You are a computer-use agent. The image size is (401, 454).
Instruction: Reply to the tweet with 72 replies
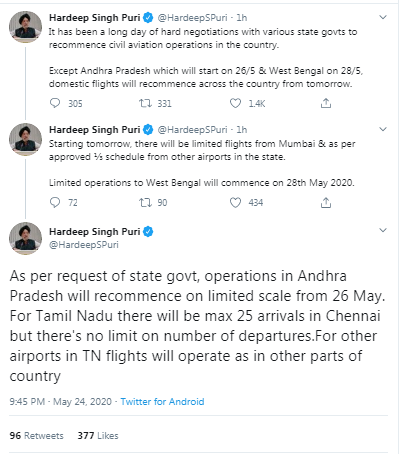pos(55,202)
